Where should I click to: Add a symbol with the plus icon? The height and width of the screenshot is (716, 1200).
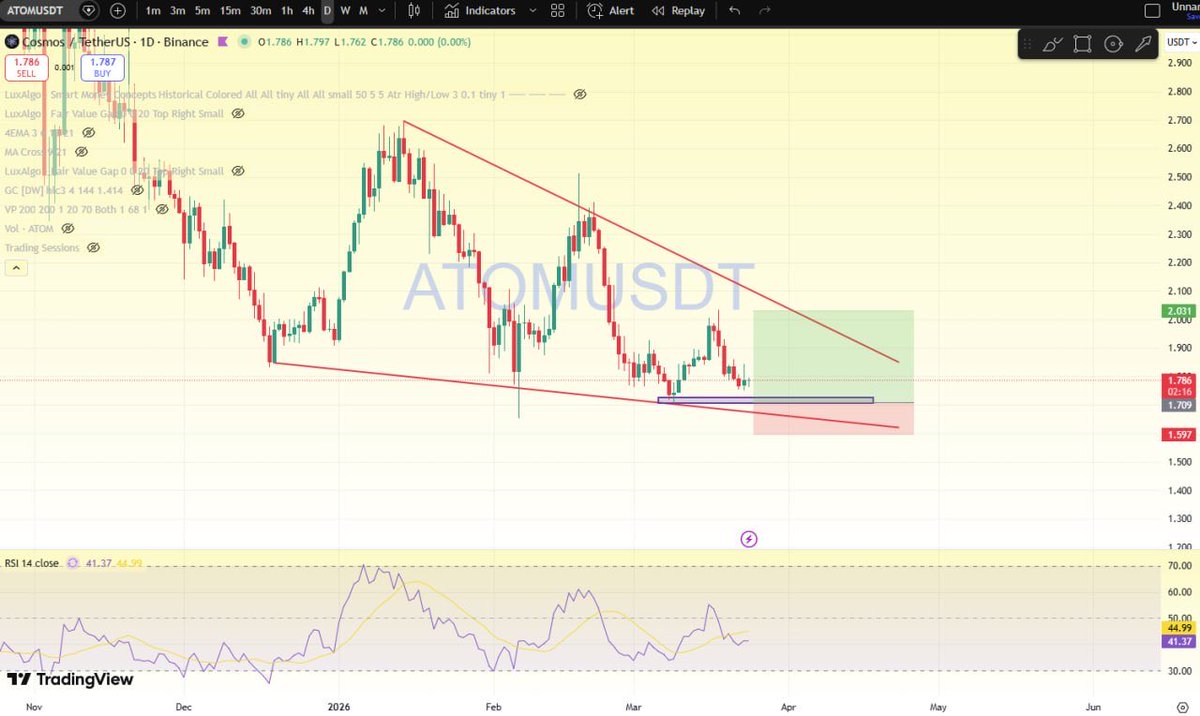tap(118, 11)
